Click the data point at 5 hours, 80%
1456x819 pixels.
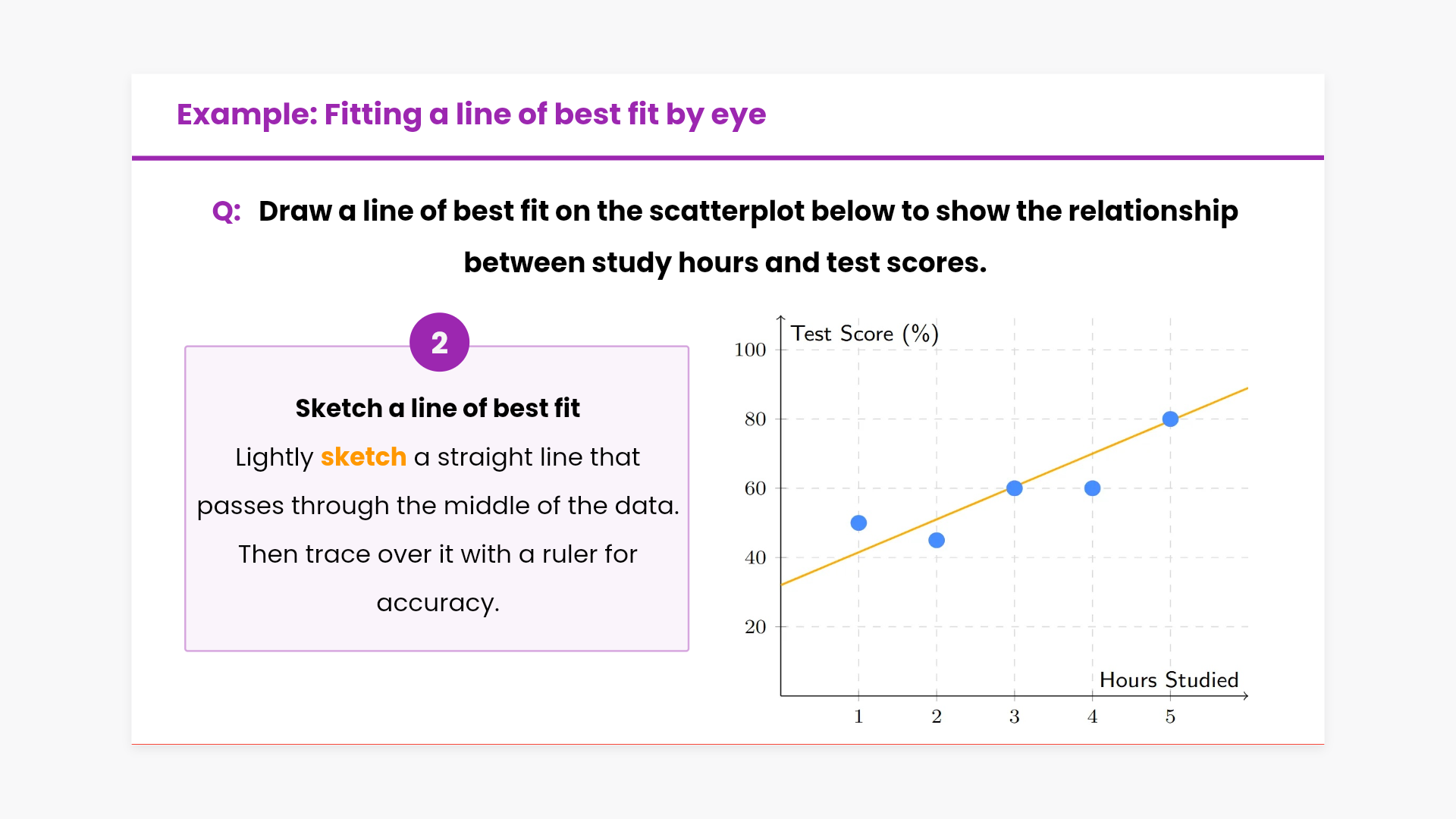1170,419
